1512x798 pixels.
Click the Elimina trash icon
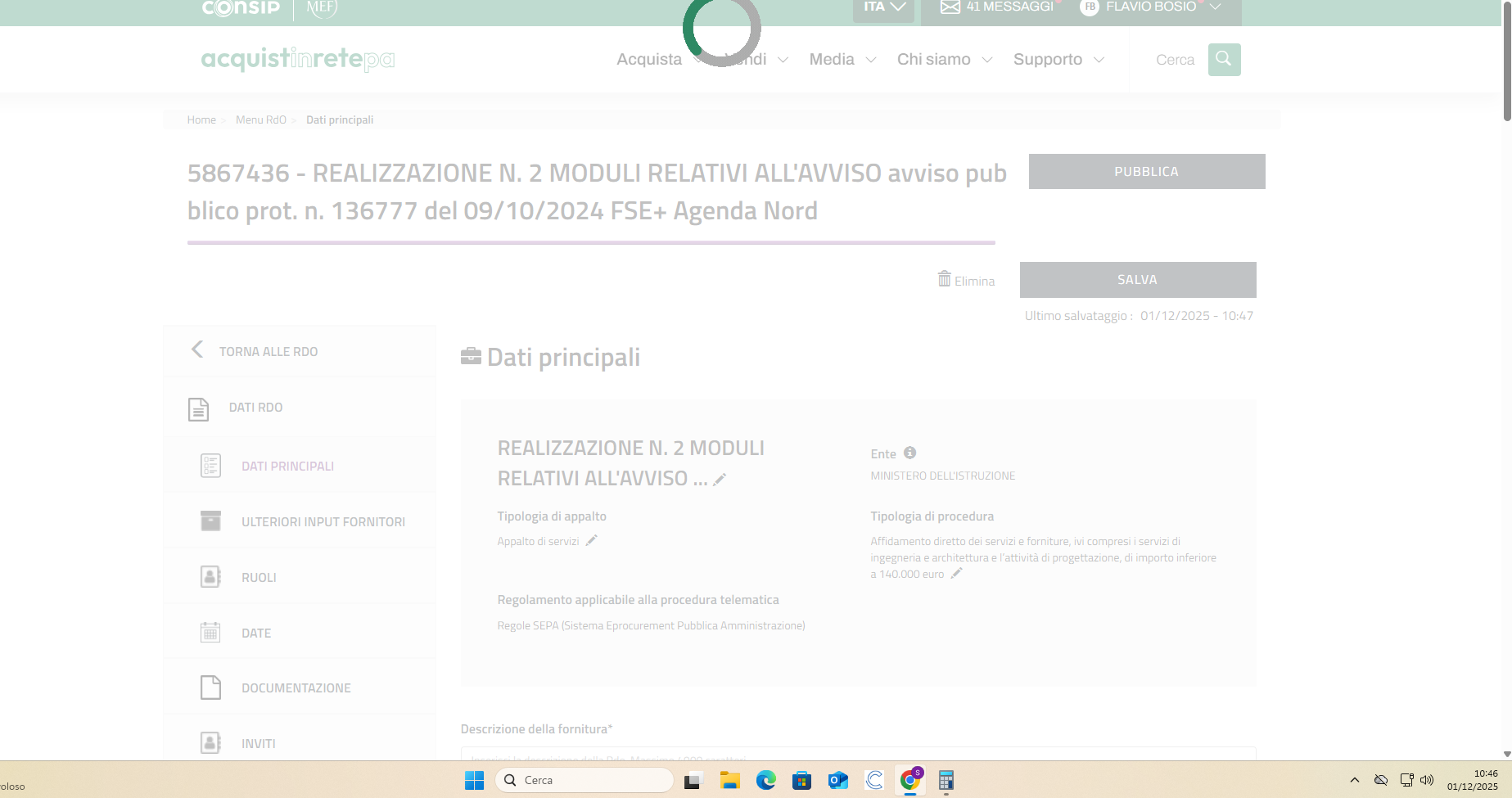(x=945, y=279)
